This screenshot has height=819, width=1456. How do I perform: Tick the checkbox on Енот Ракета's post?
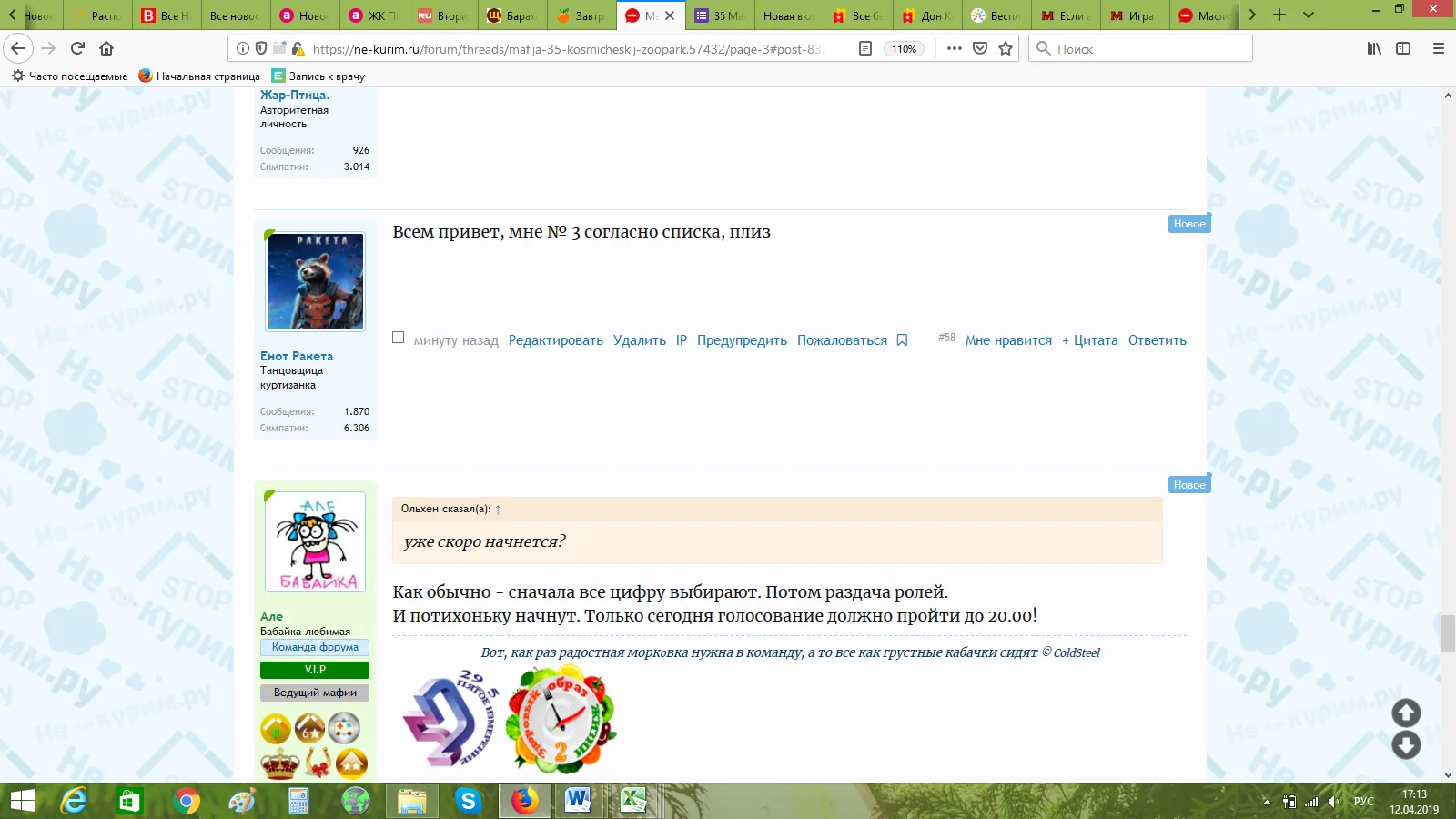[x=398, y=338]
